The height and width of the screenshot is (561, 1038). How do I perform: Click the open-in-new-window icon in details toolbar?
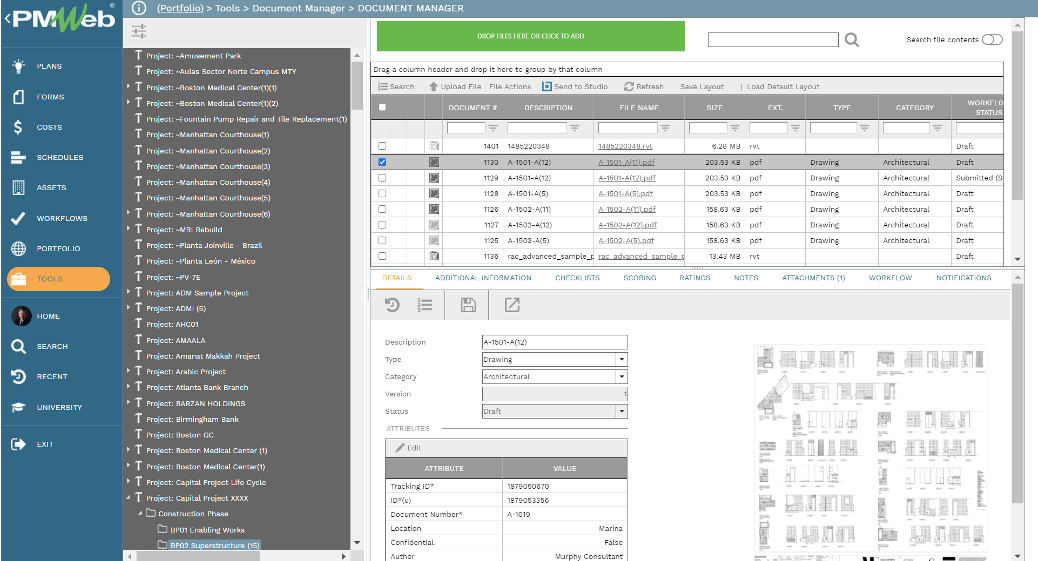click(511, 305)
